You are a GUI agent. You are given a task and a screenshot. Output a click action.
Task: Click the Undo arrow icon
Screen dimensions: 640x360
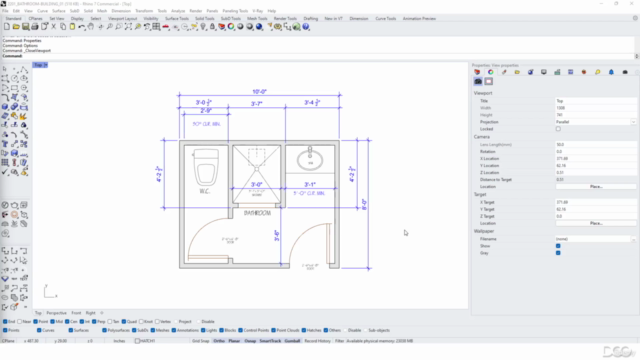(x=82, y=27)
